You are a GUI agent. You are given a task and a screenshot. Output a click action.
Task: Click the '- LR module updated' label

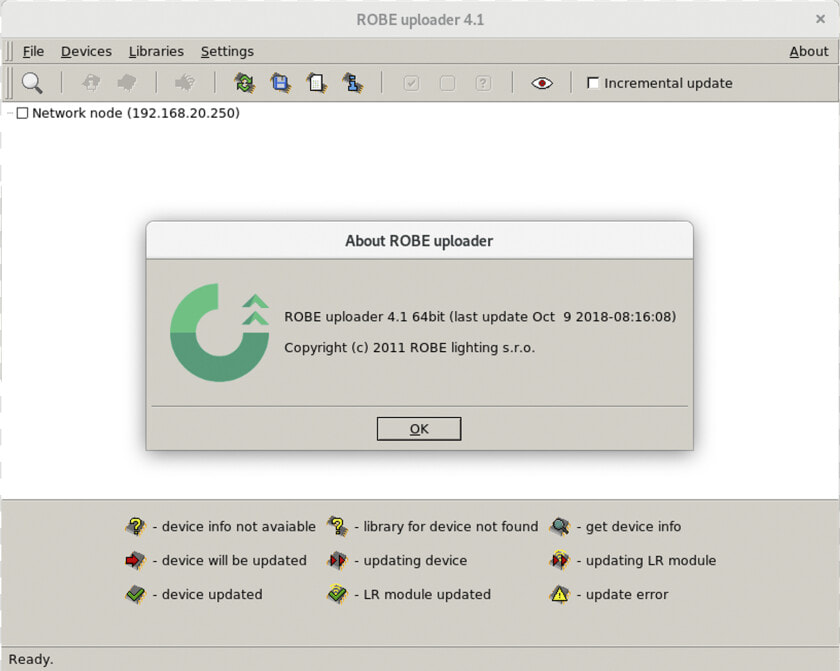pos(423,594)
